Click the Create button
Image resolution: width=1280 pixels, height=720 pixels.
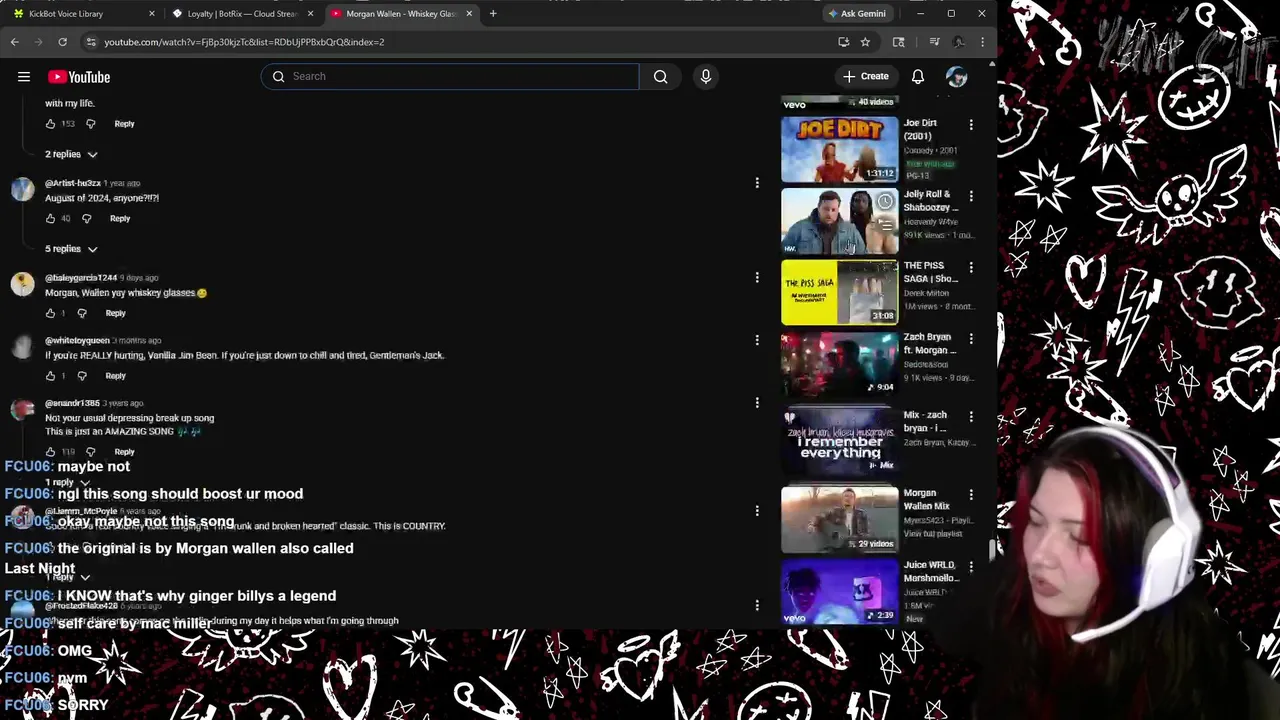point(866,76)
